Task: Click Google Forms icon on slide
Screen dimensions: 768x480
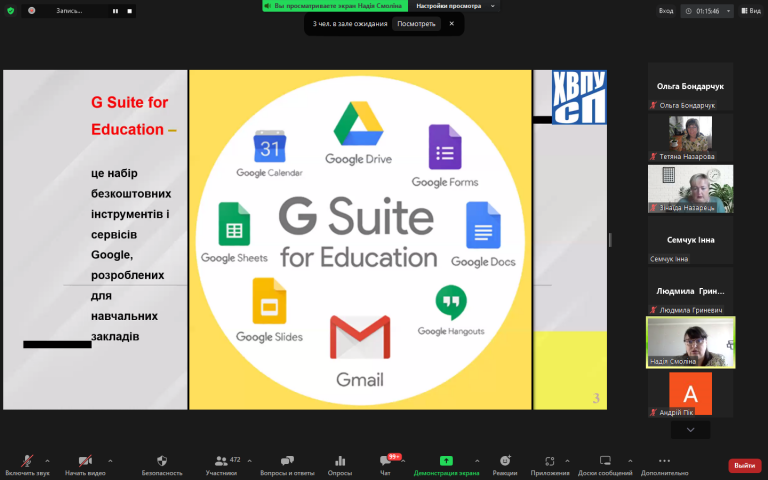Action: [x=445, y=147]
